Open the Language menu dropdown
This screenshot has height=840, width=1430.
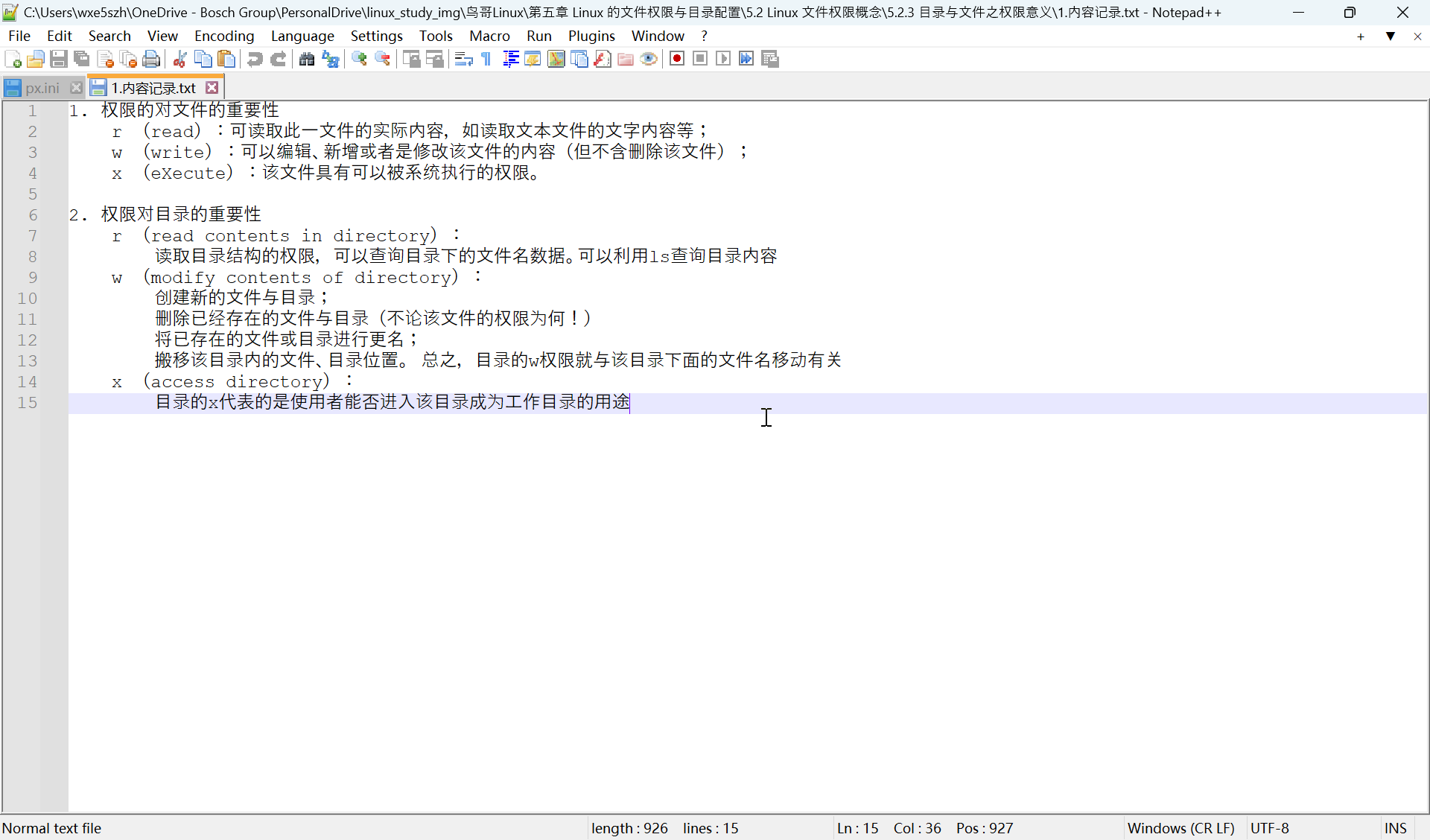(x=302, y=36)
